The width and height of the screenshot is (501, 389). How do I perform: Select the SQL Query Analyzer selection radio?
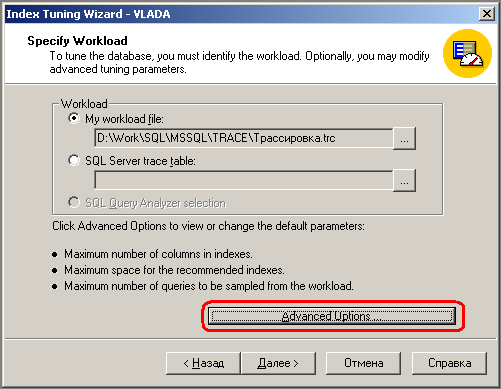pyautogui.click(x=74, y=202)
